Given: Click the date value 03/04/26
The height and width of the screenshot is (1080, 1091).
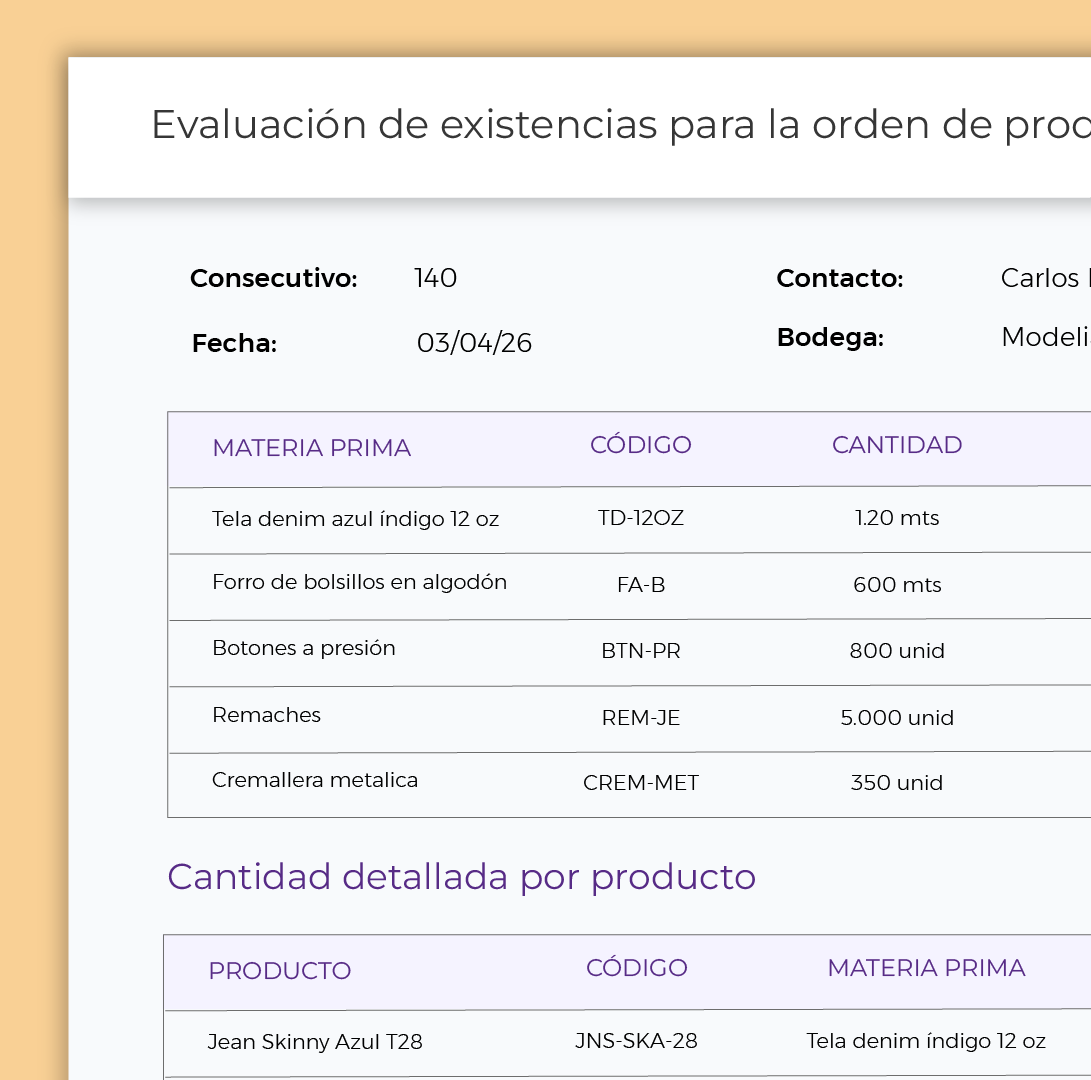Looking at the screenshot, I should click(x=475, y=343).
